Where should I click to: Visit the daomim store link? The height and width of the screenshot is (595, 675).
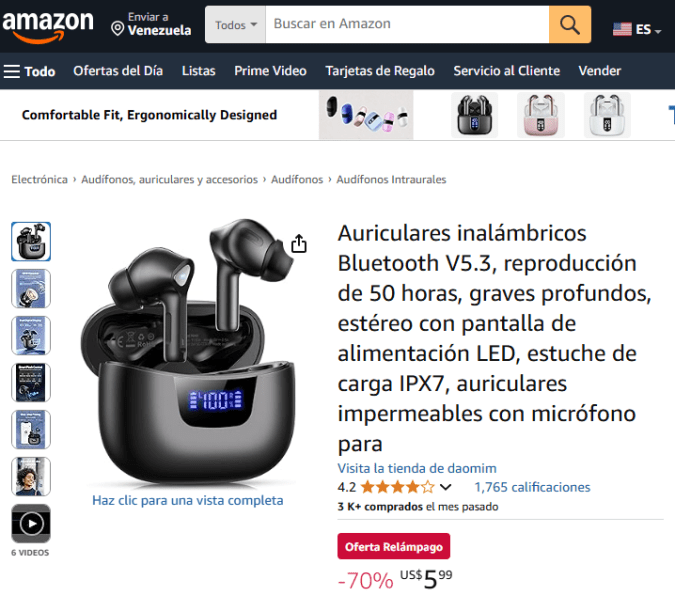click(417, 468)
